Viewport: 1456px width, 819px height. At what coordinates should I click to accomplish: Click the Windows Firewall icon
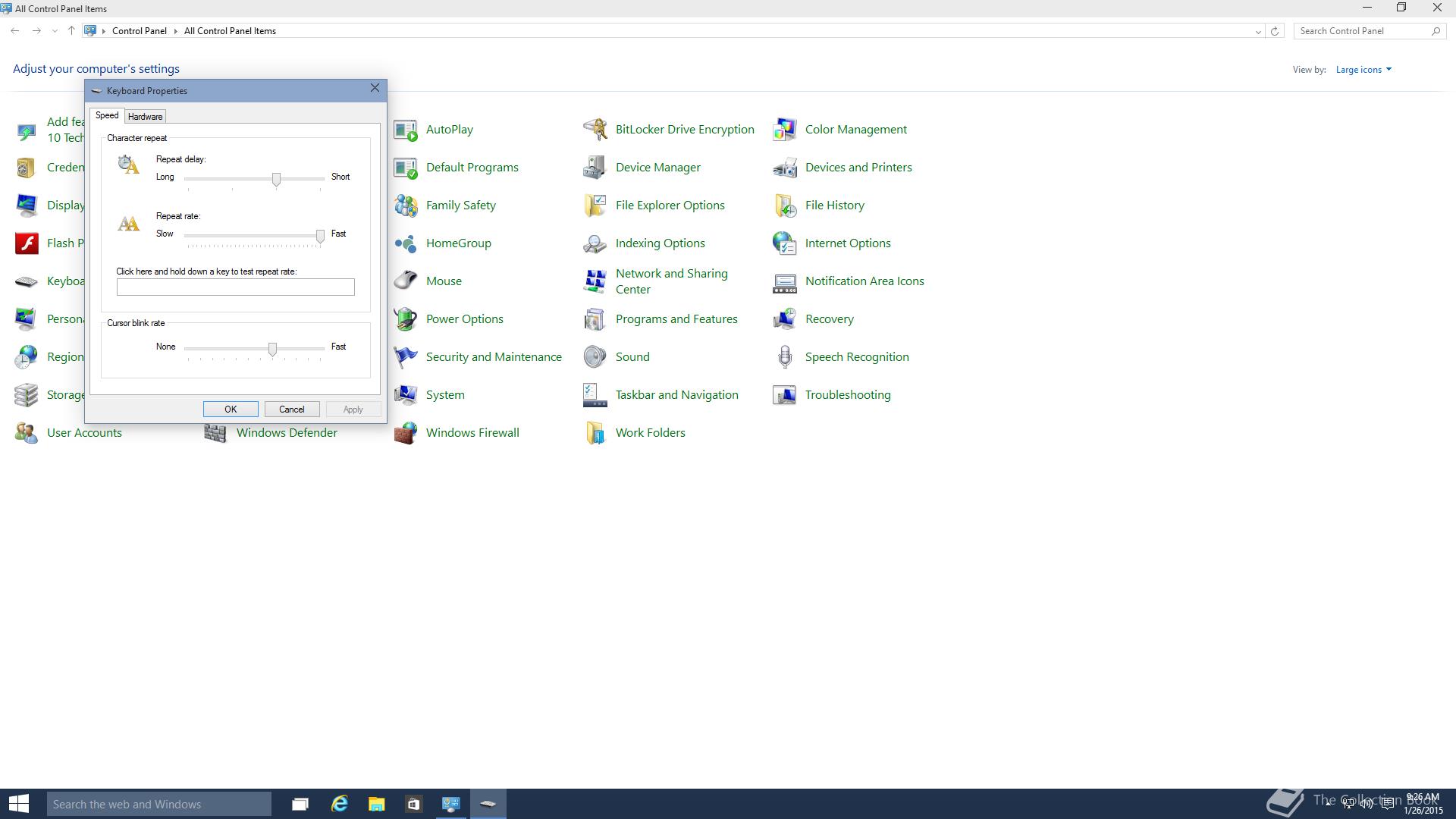pos(406,433)
